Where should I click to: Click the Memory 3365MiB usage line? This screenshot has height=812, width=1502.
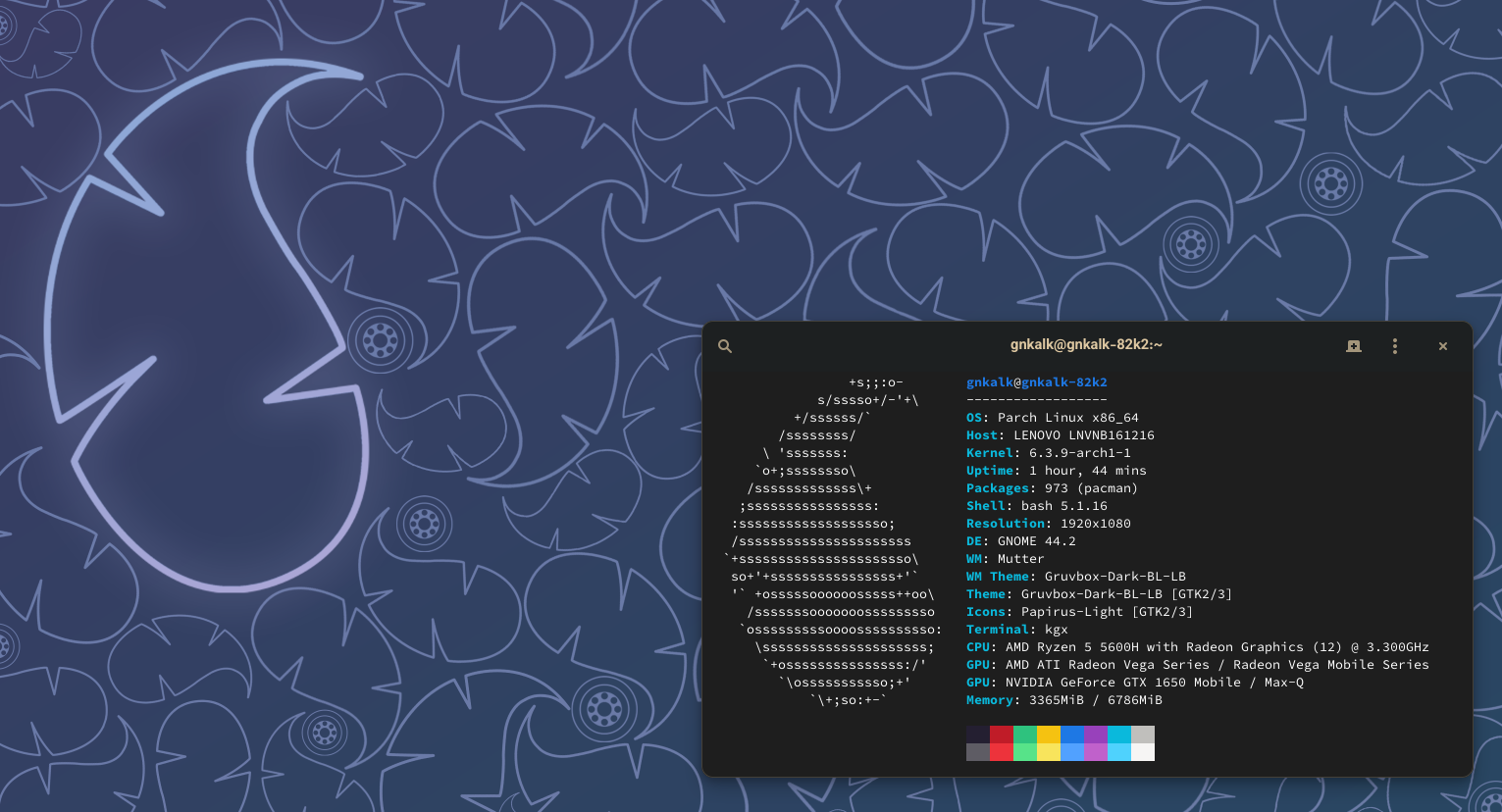coord(1063,700)
